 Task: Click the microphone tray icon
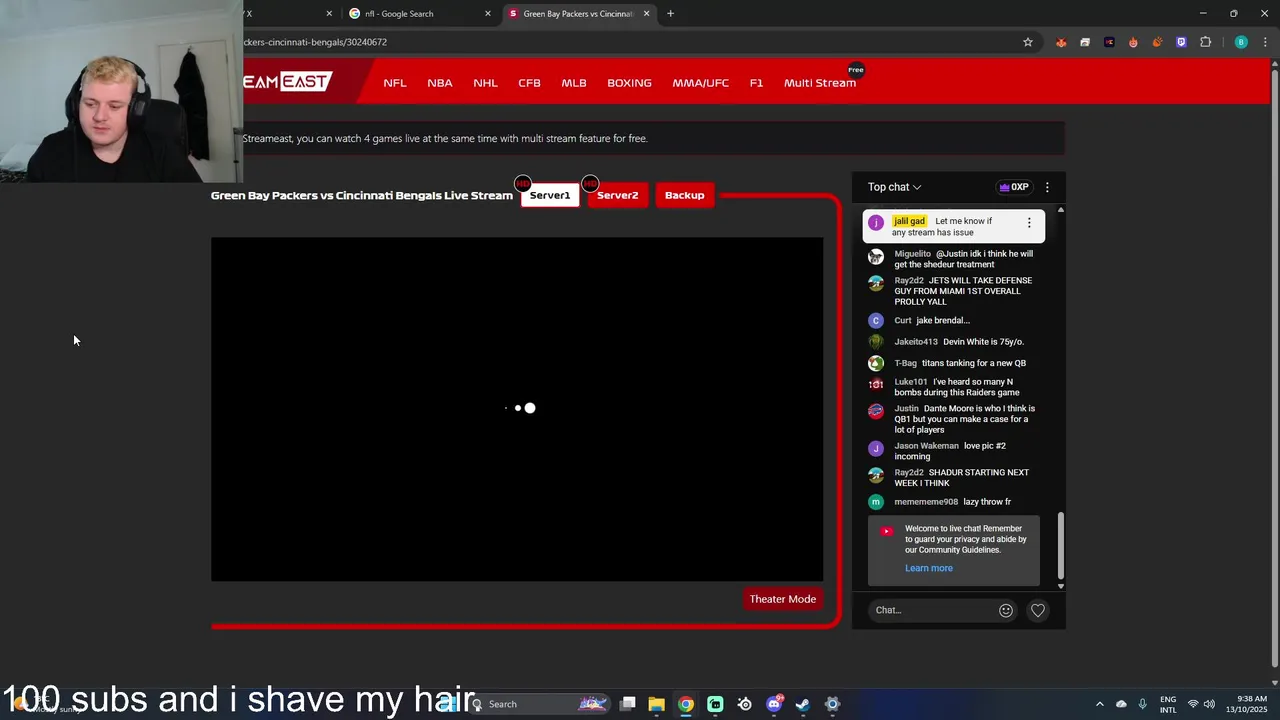pyautogui.click(x=1142, y=704)
